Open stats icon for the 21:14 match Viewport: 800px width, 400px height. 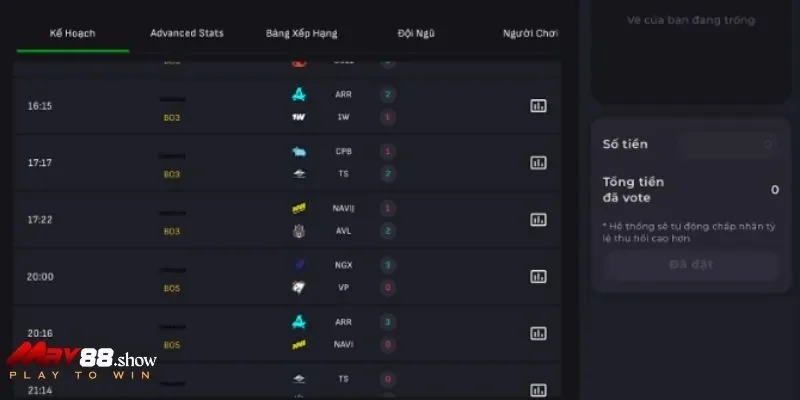click(x=538, y=390)
